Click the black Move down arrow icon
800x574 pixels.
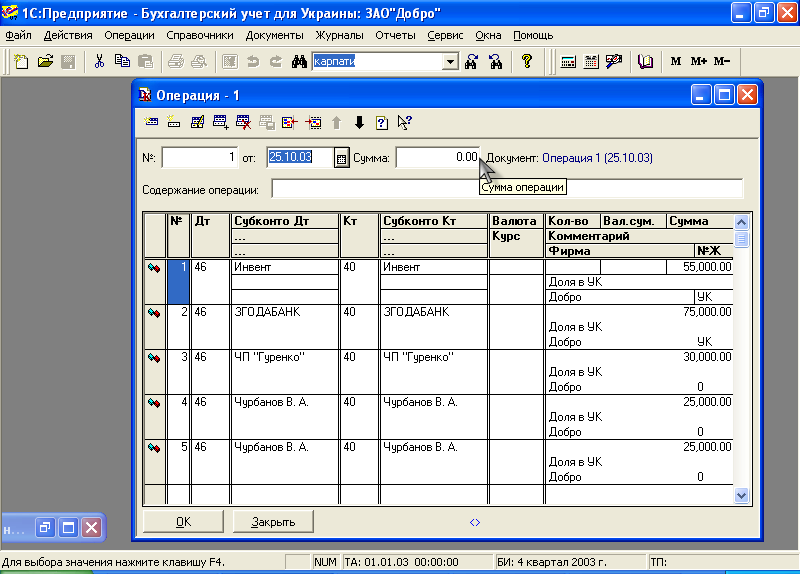[x=359, y=122]
